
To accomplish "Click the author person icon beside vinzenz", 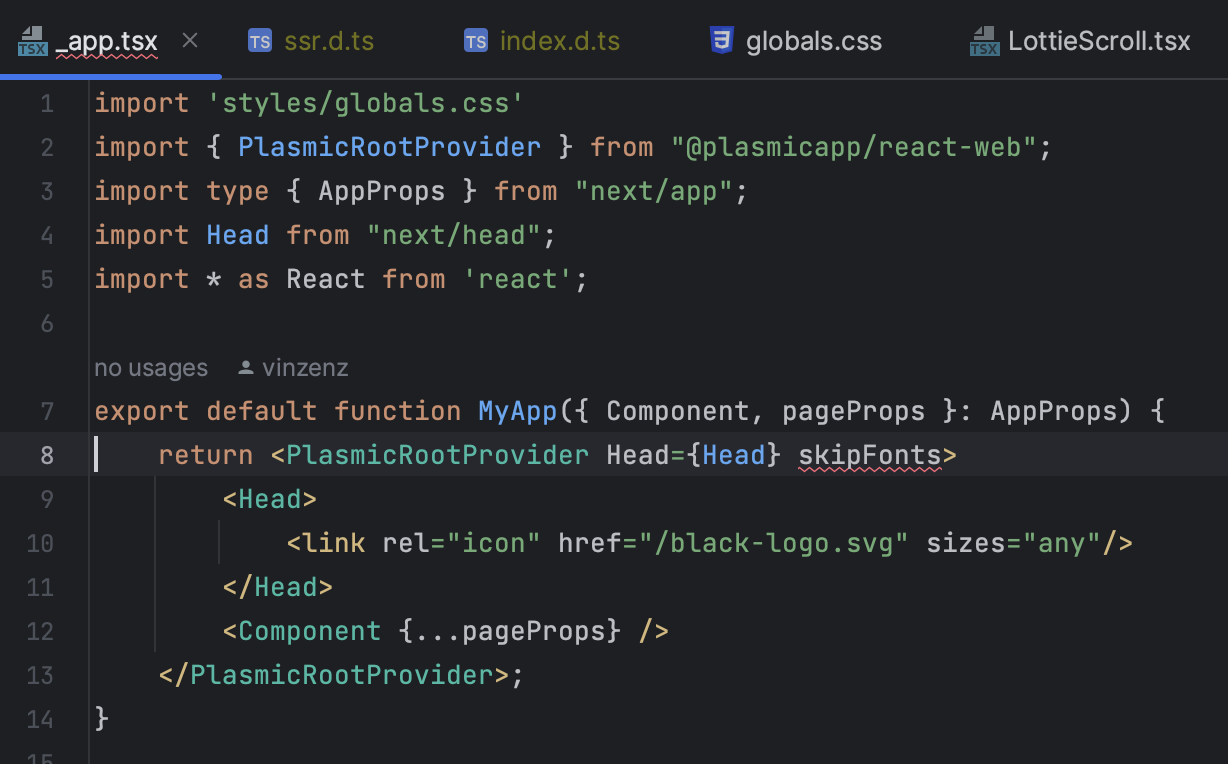I will (x=246, y=368).
